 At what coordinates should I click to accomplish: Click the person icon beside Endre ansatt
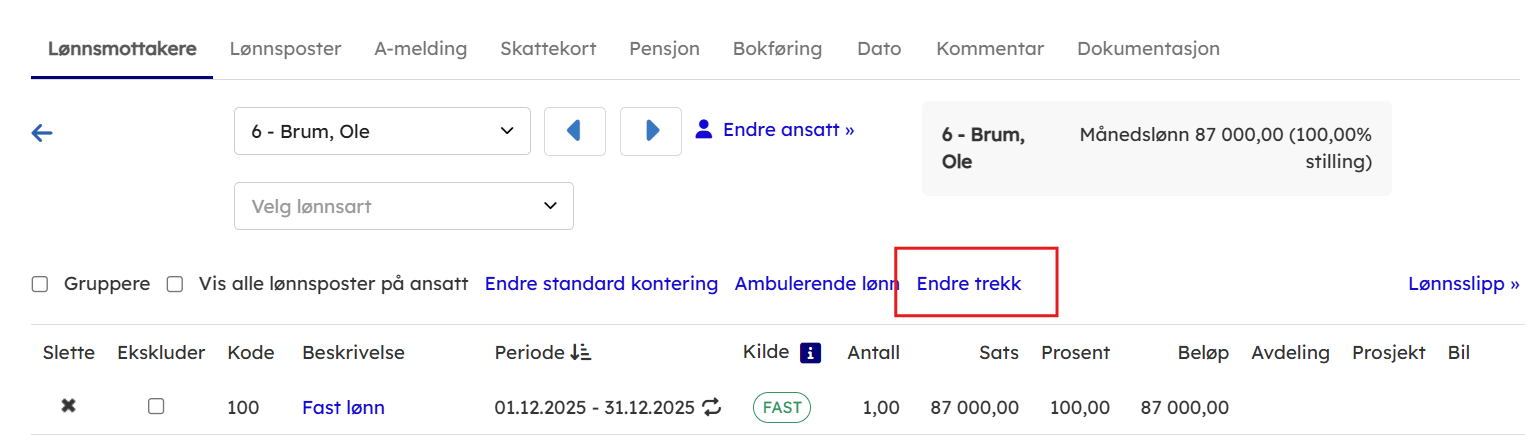tap(704, 129)
